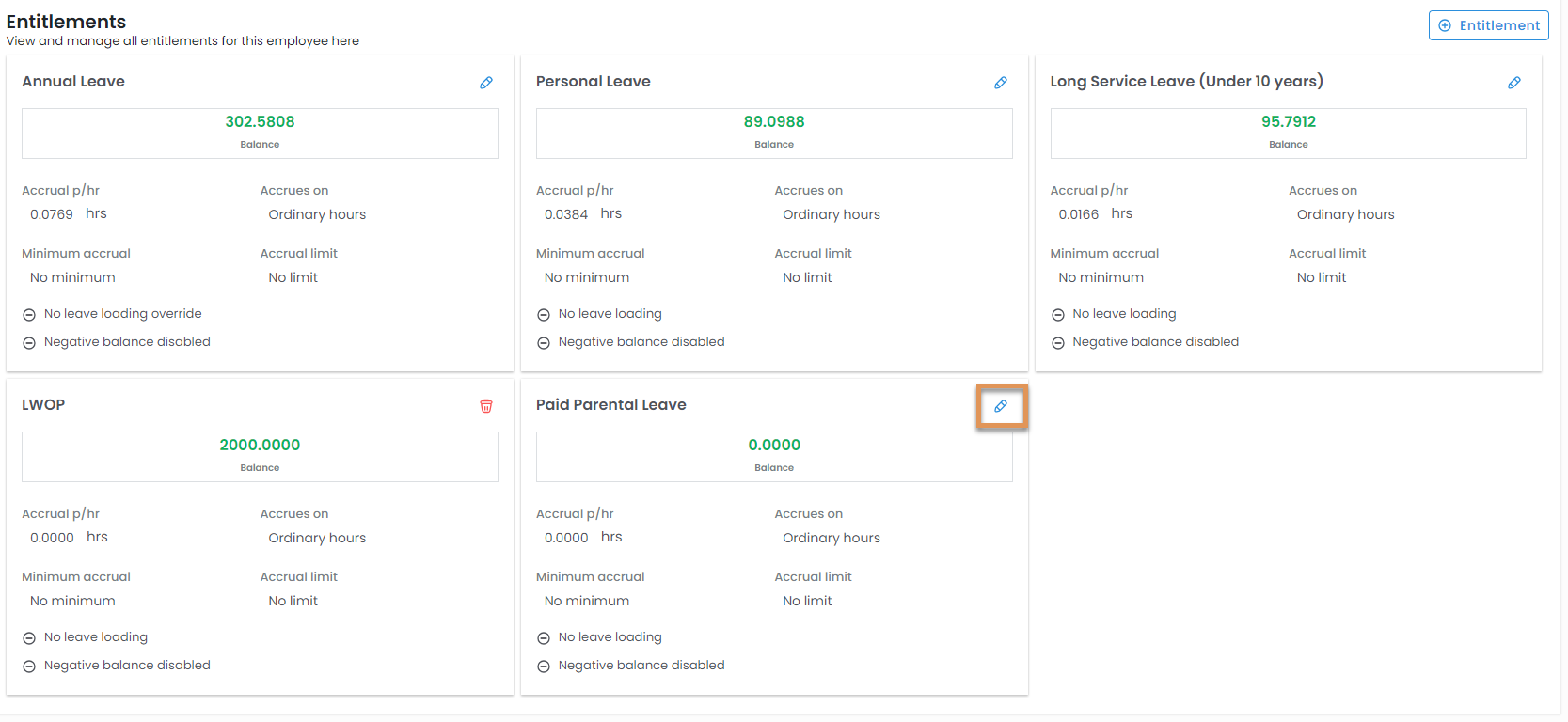Click the LWOP balance 2000.0000
The image size is (1568, 722).
[260, 445]
